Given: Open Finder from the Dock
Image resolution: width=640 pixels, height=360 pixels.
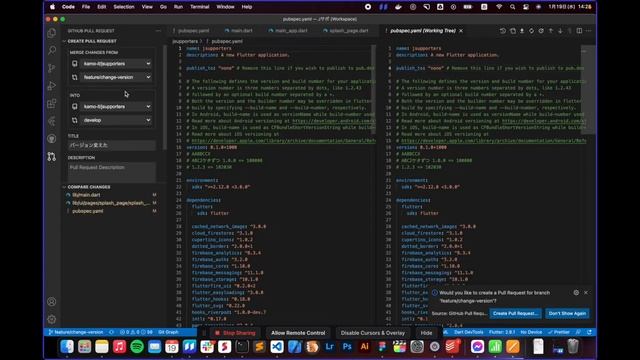Looking at the screenshot, I should point(67,347).
